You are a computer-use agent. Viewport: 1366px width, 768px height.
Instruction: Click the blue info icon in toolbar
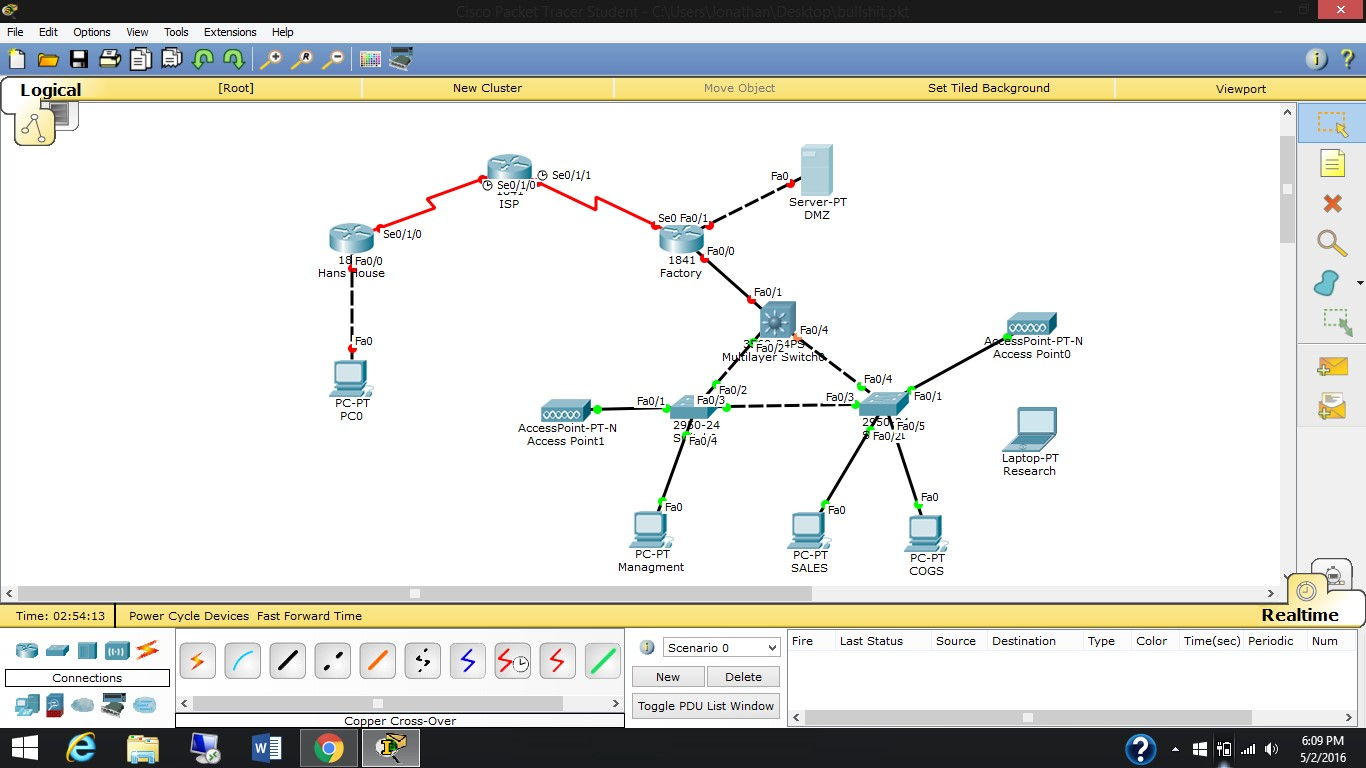pos(1317,59)
